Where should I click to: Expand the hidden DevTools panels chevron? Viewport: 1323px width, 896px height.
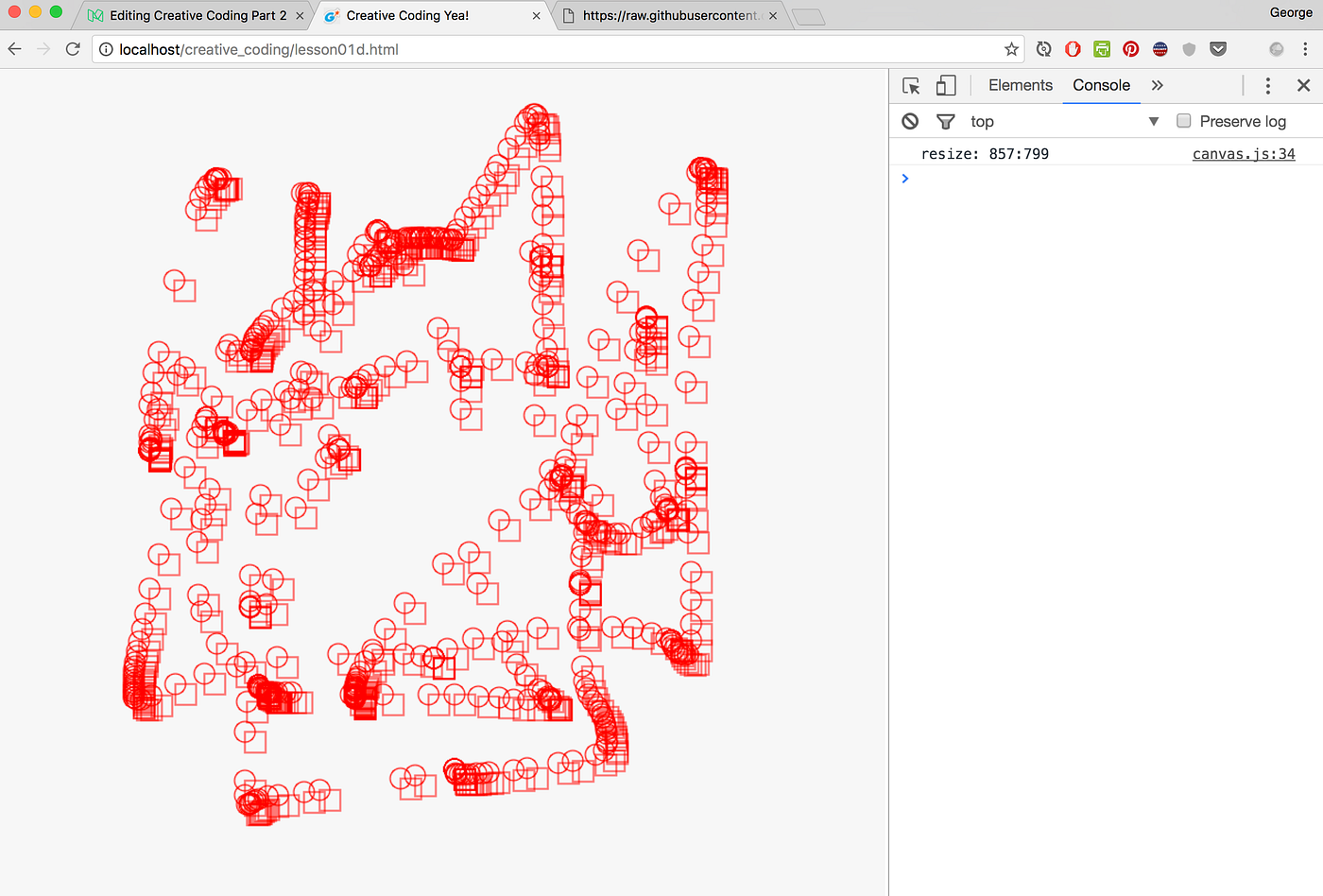(1157, 85)
